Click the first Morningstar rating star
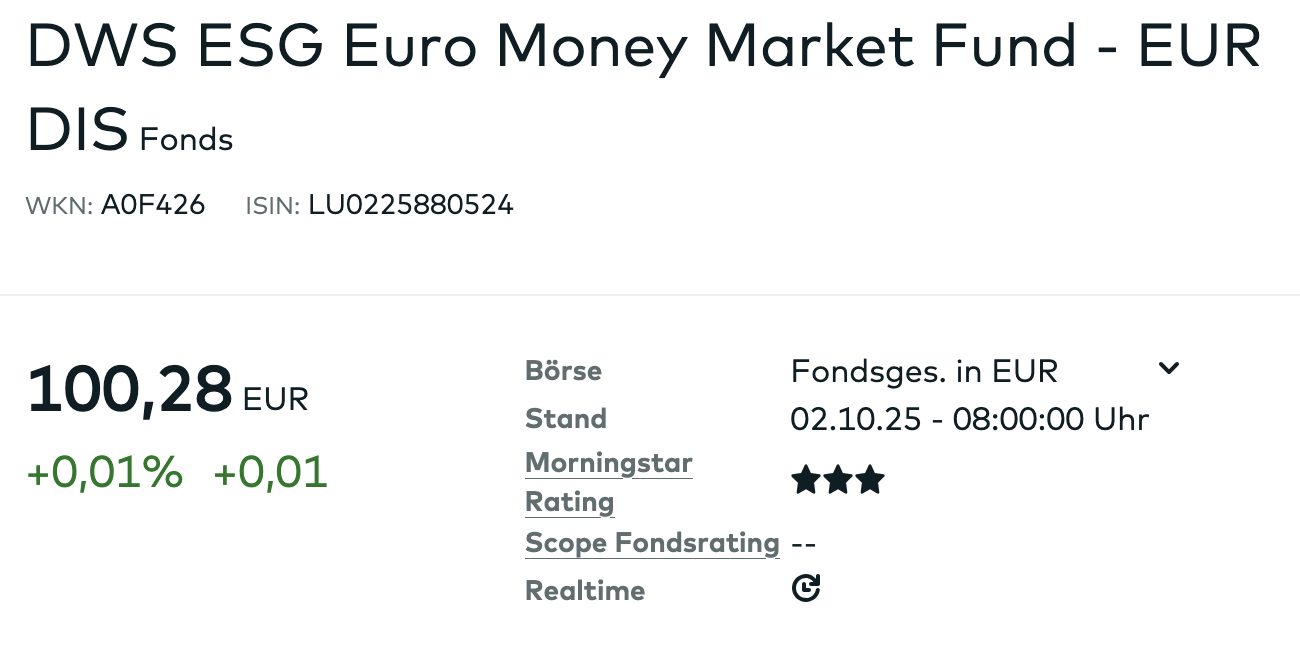1300x648 pixels. pos(805,481)
